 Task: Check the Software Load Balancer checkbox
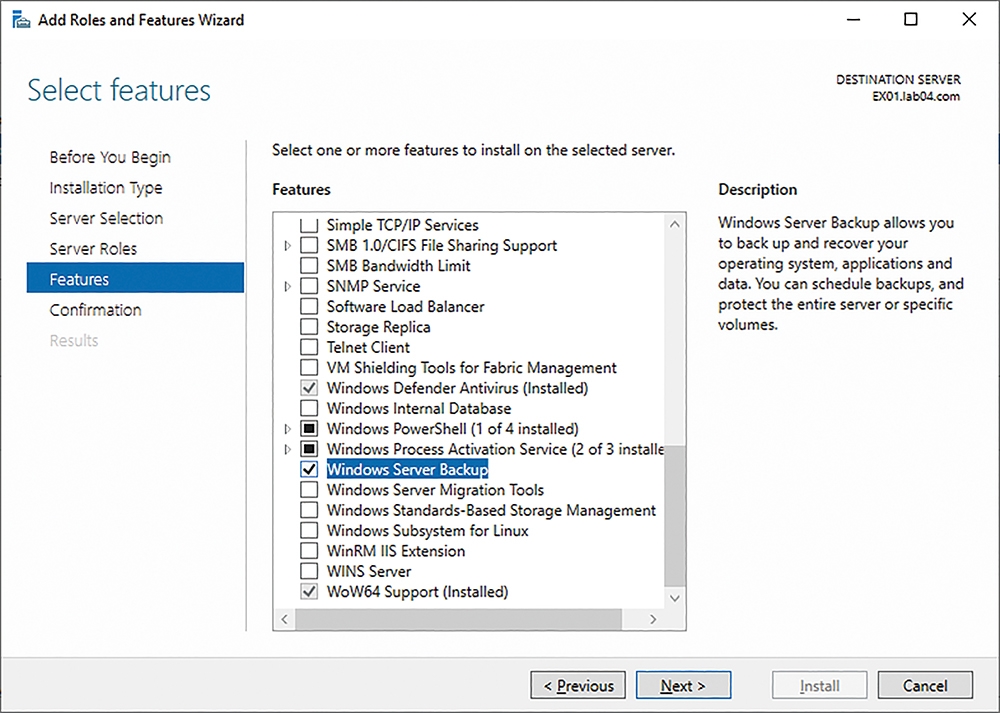309,307
